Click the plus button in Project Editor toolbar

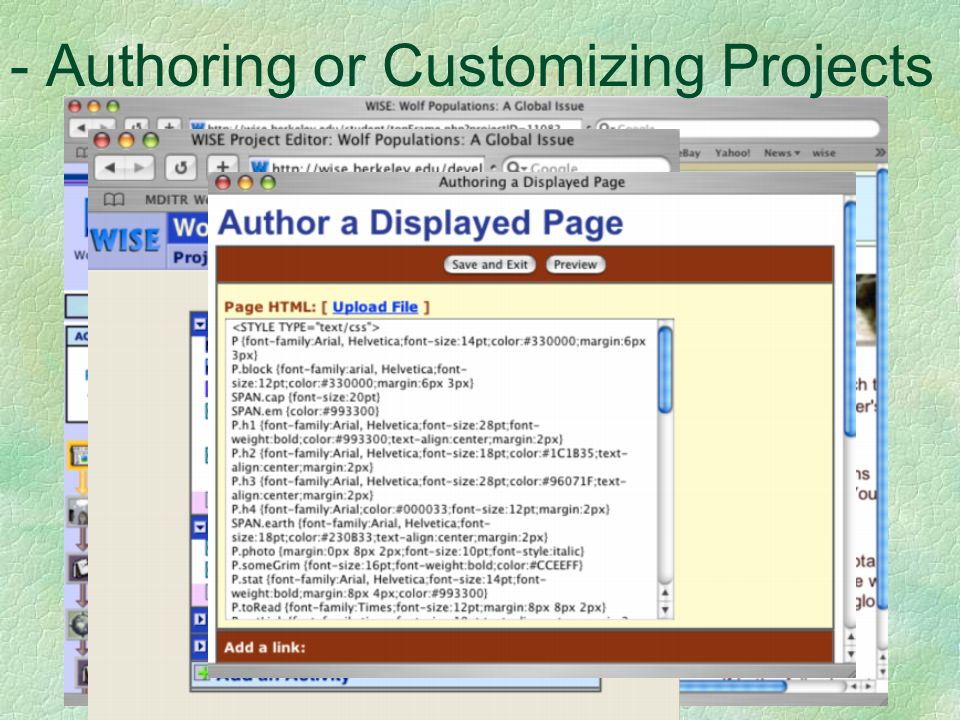(222, 167)
